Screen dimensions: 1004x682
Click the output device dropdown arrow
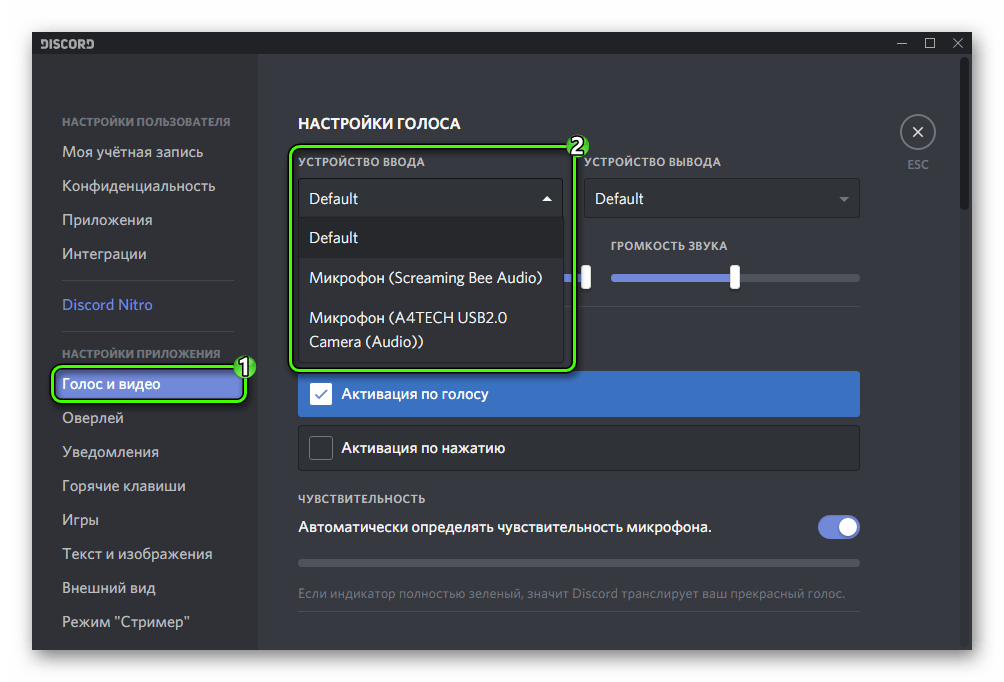tap(844, 199)
